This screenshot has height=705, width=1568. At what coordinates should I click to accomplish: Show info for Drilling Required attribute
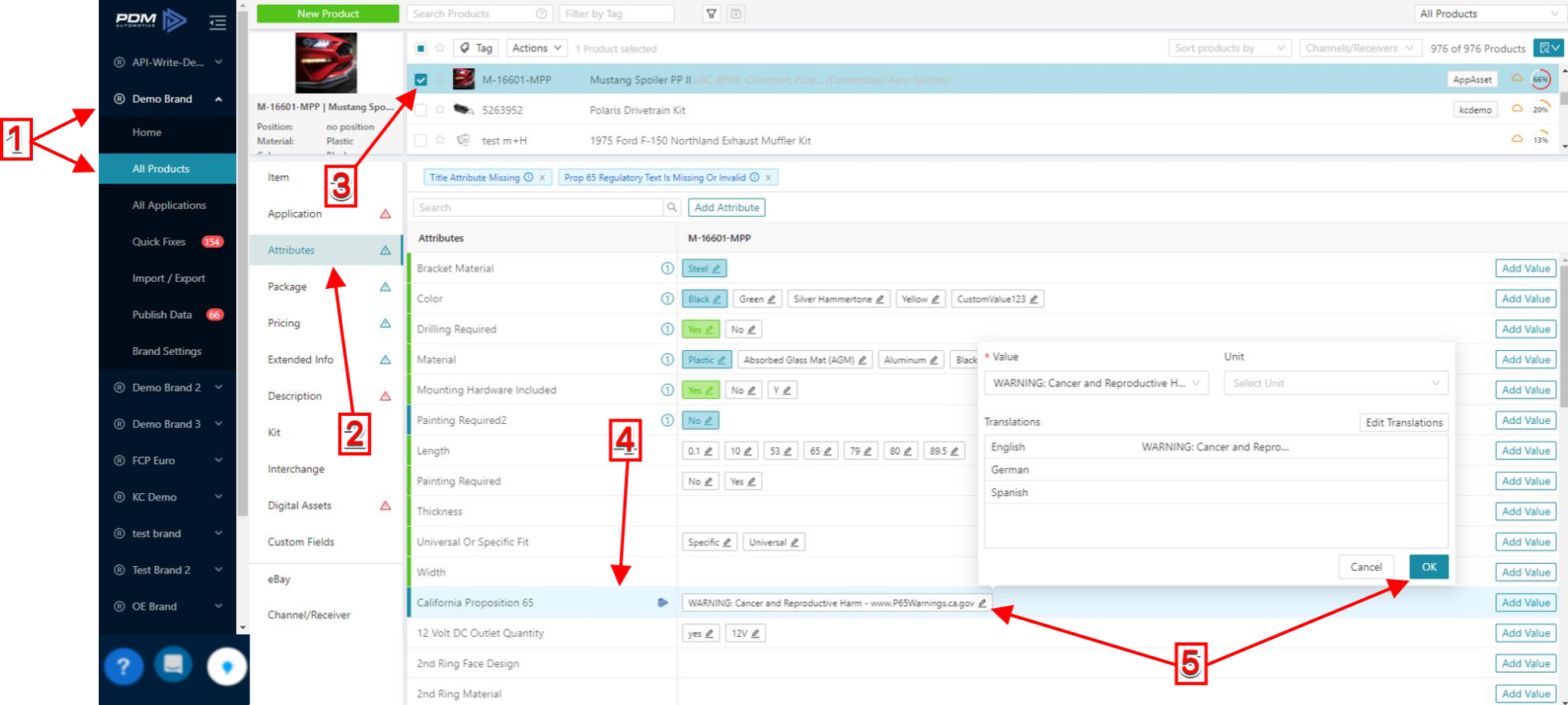pos(667,329)
